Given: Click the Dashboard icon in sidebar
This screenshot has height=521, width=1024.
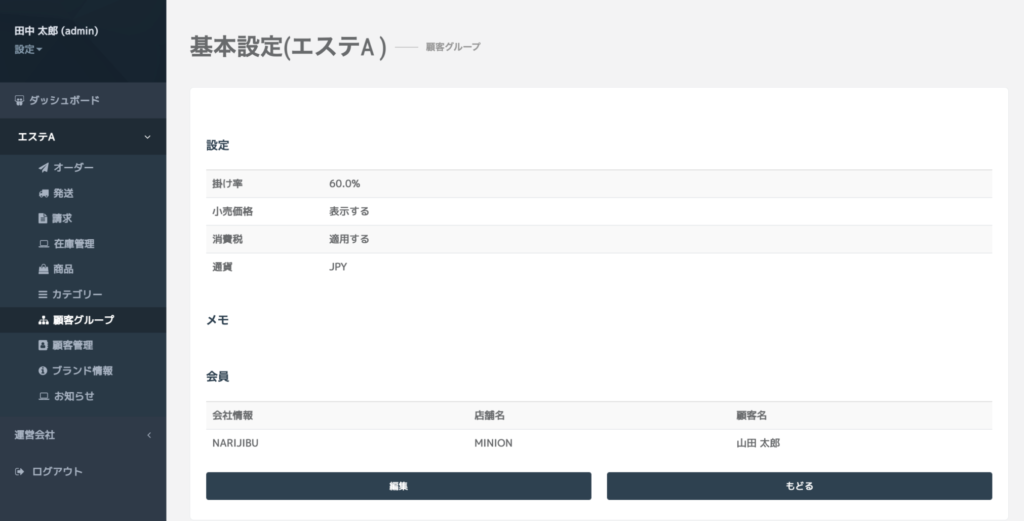Looking at the screenshot, I should pos(19,101).
